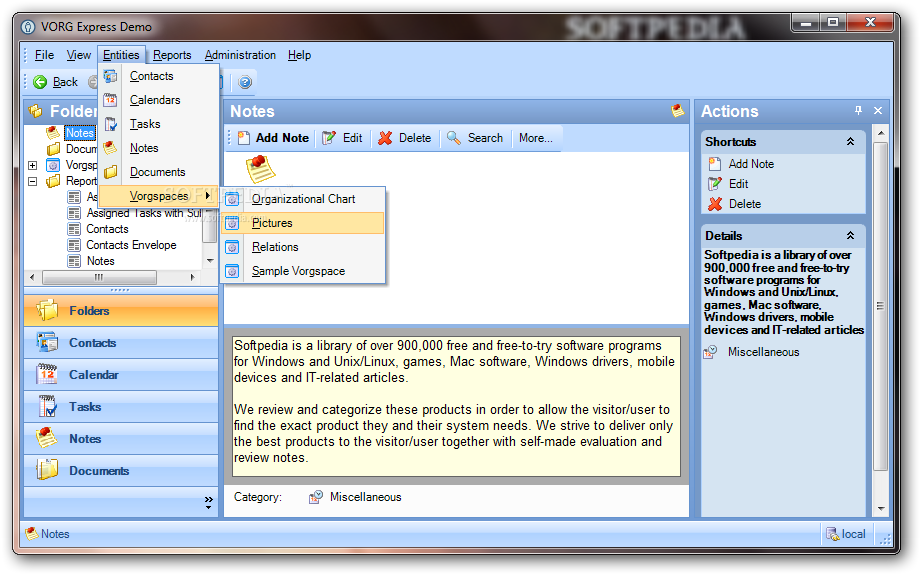921x575 pixels.
Task: Click the Documents menu entry folder icon
Action: [x=110, y=172]
